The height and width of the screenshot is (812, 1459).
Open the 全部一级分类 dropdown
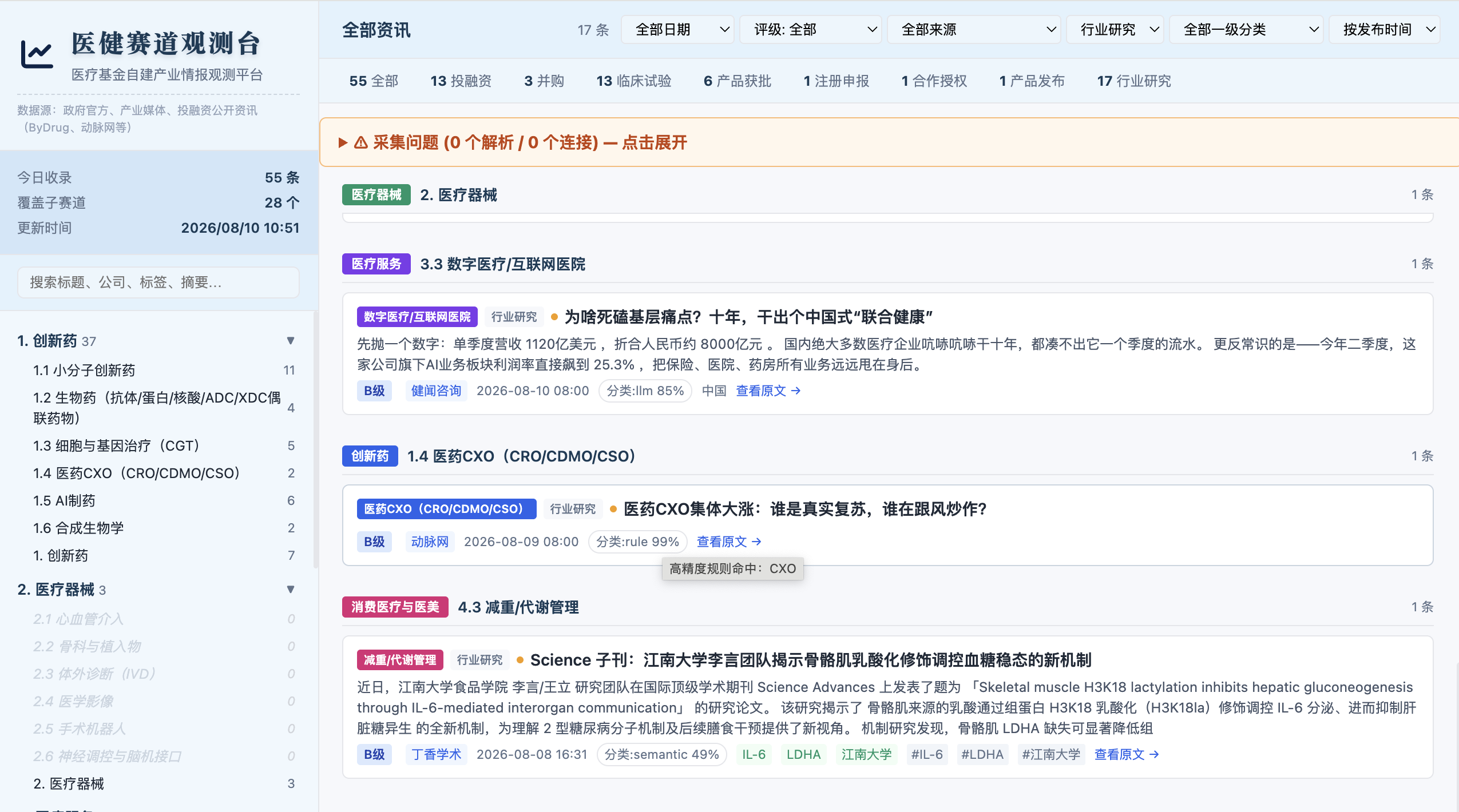(1246, 30)
